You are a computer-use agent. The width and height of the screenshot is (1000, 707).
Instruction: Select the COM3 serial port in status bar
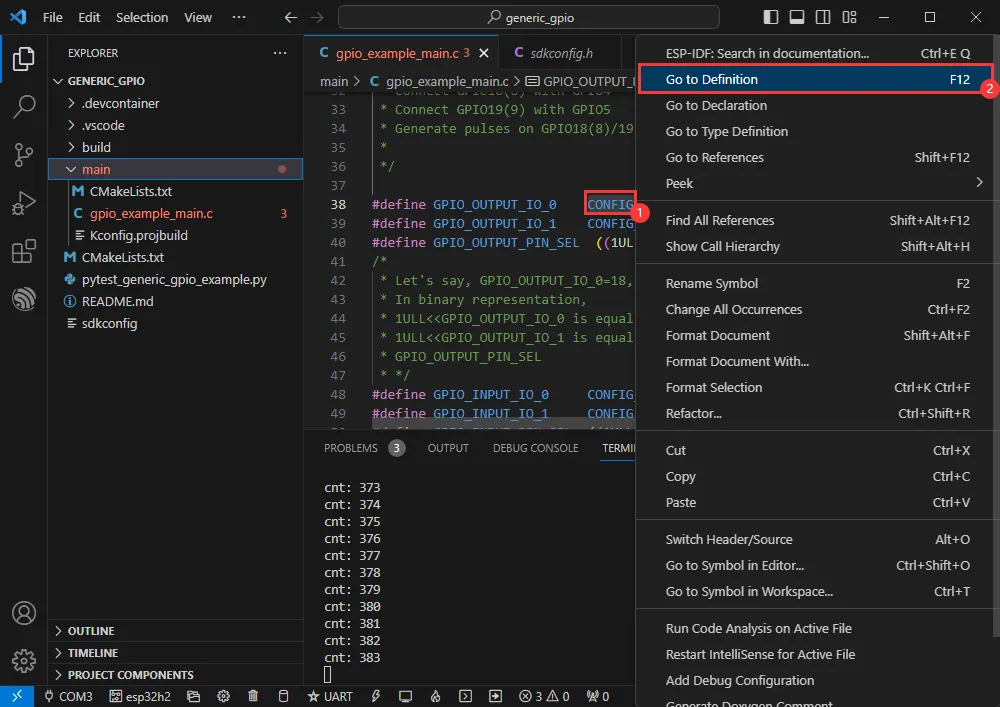click(x=68, y=696)
